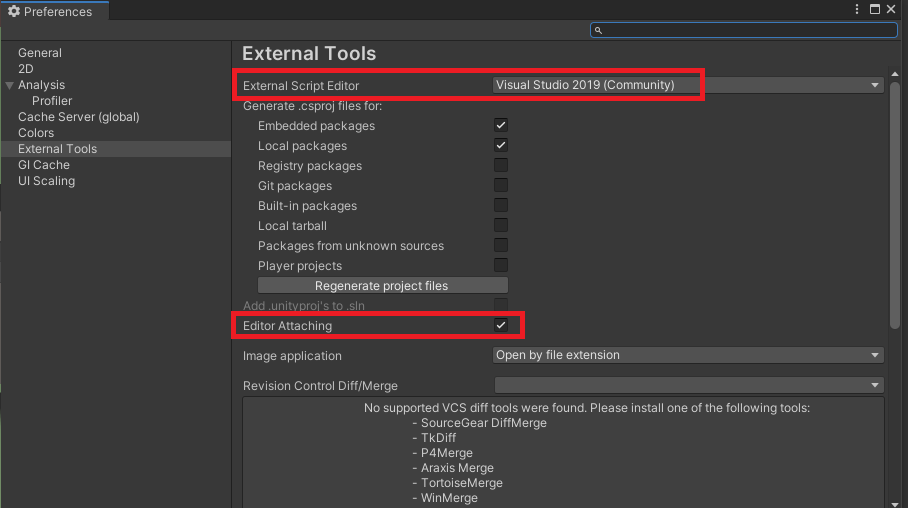Click the preferences search field
The width and height of the screenshot is (908, 508).
point(744,30)
